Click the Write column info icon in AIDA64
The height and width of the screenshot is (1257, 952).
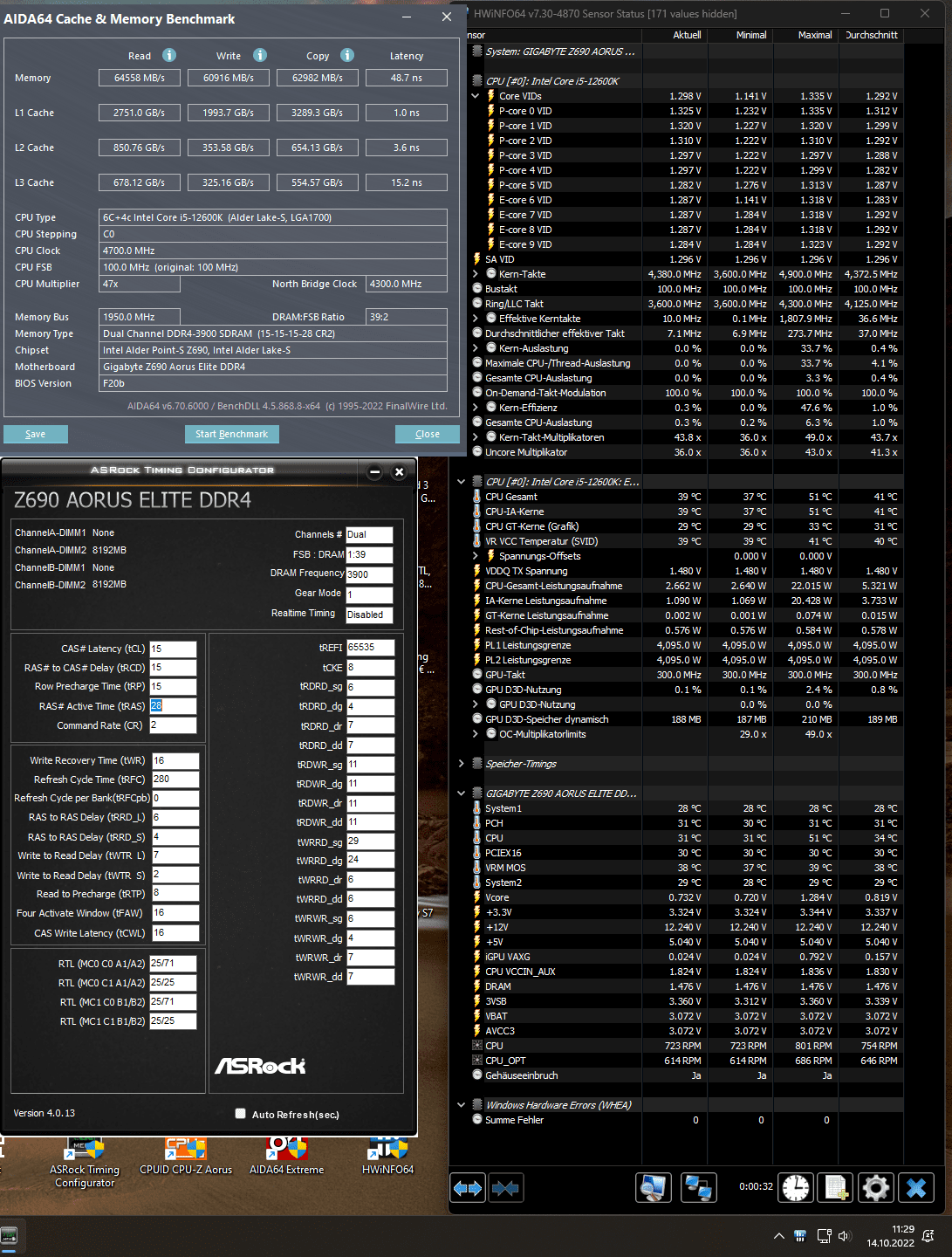point(260,55)
